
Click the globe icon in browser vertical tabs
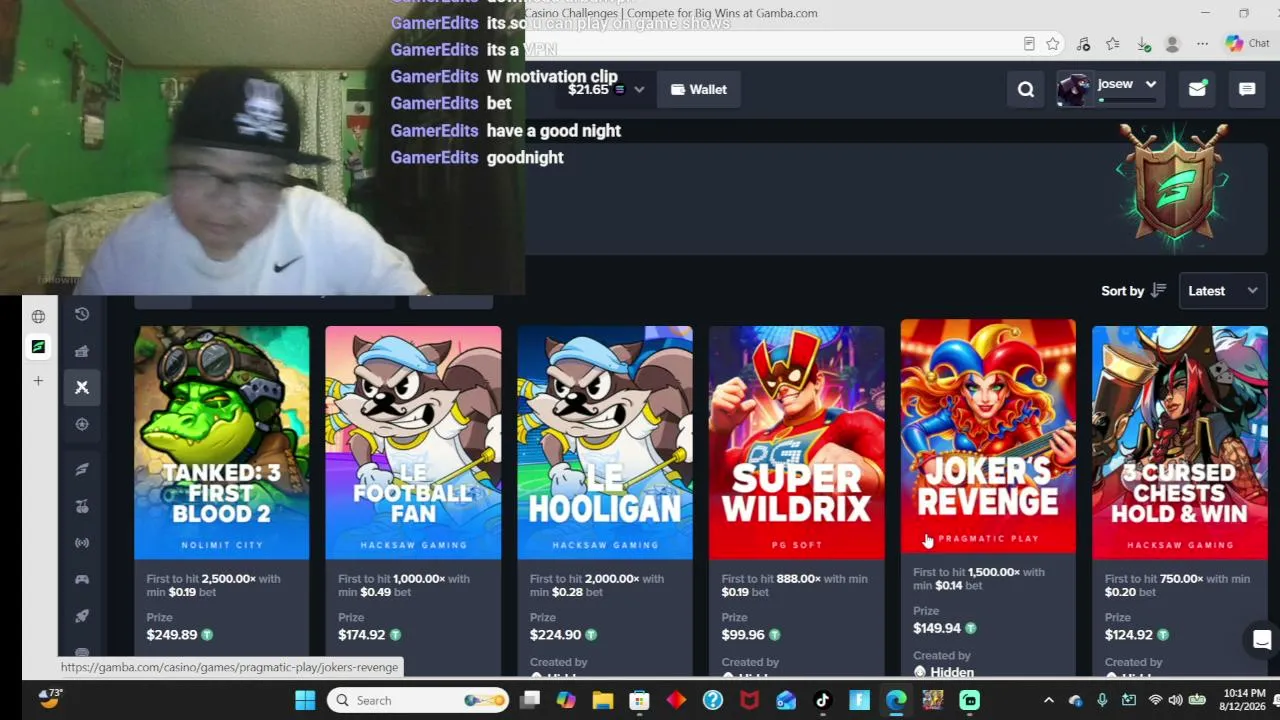(x=38, y=317)
